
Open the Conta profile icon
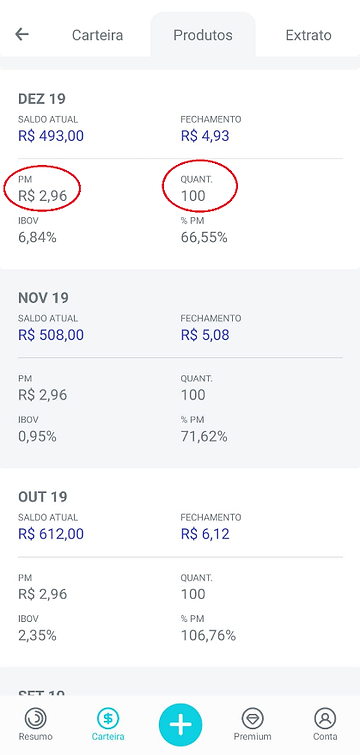[x=325, y=718]
